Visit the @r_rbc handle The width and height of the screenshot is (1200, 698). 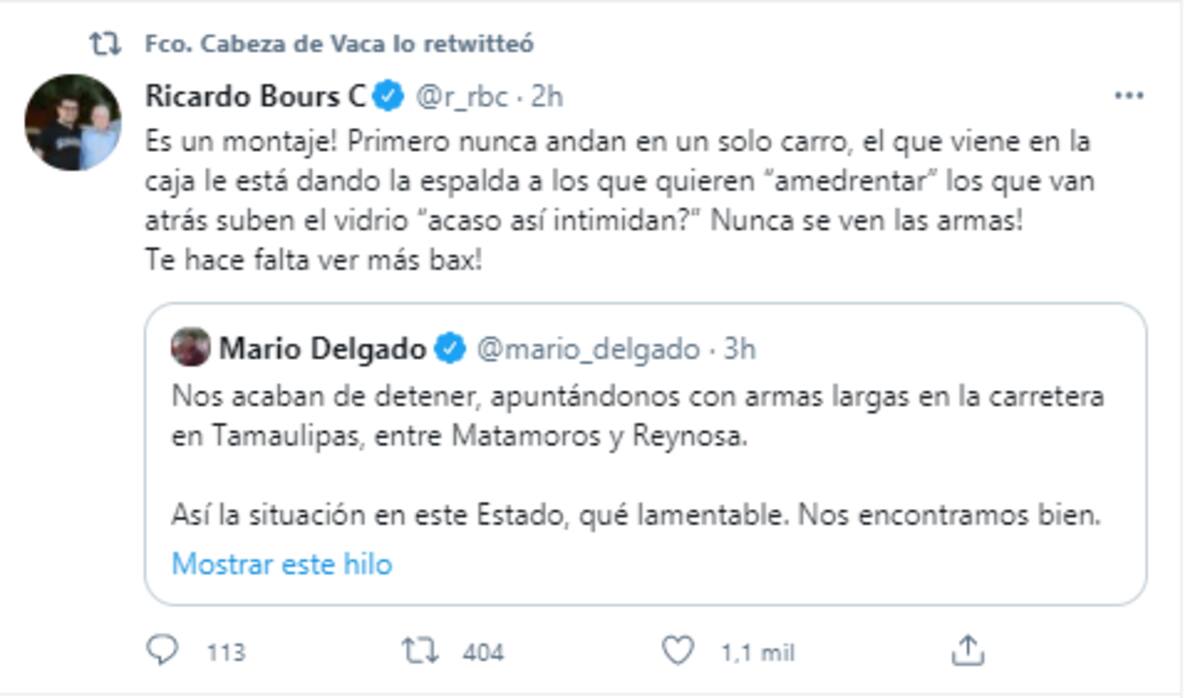pyautogui.click(x=461, y=98)
